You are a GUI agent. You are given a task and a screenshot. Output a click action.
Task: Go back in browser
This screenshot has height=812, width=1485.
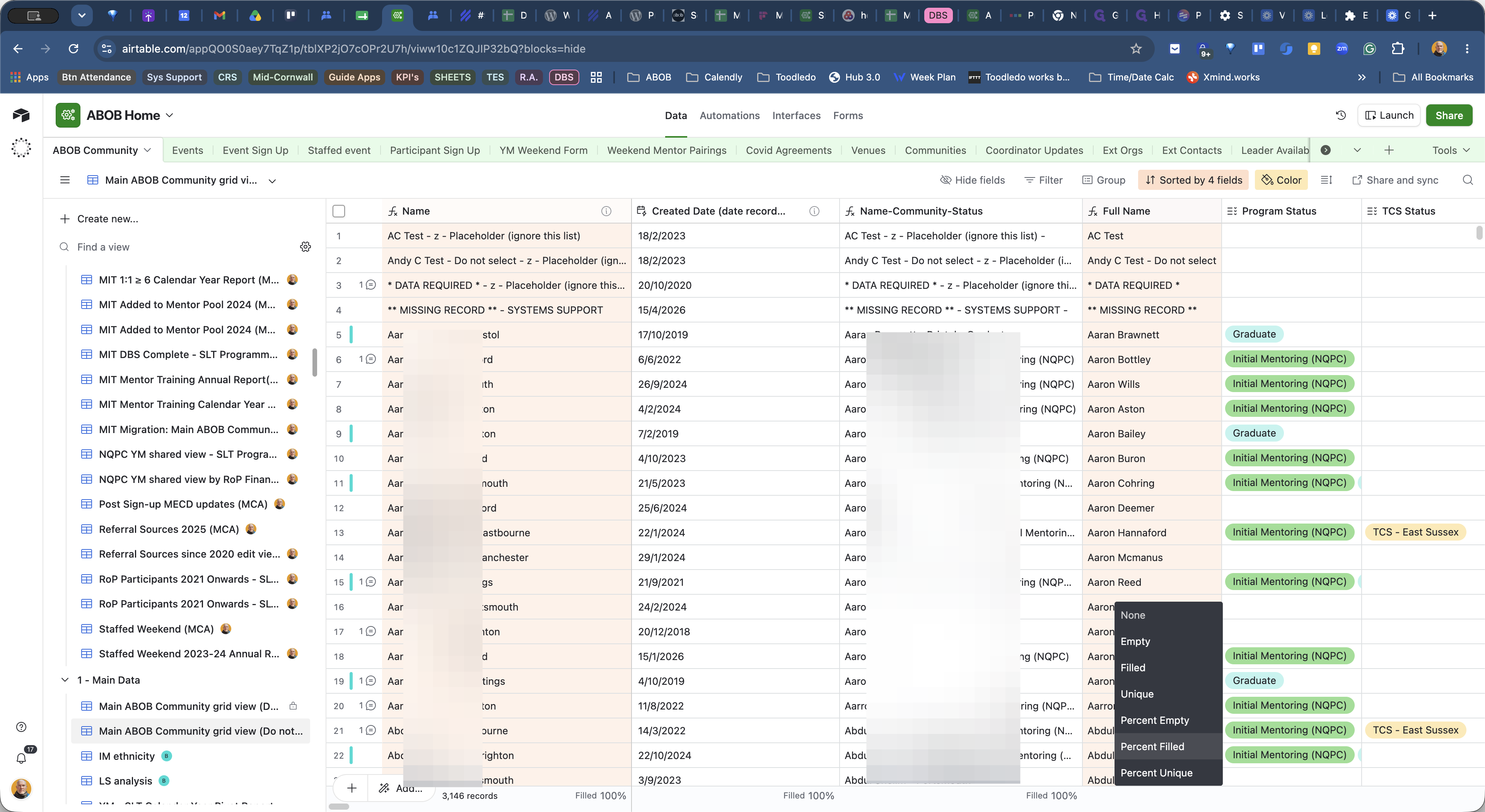(18, 49)
